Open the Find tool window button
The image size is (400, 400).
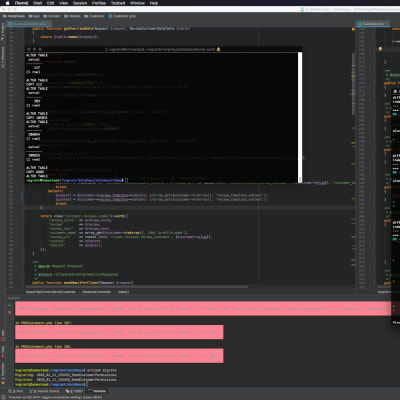coord(17,391)
